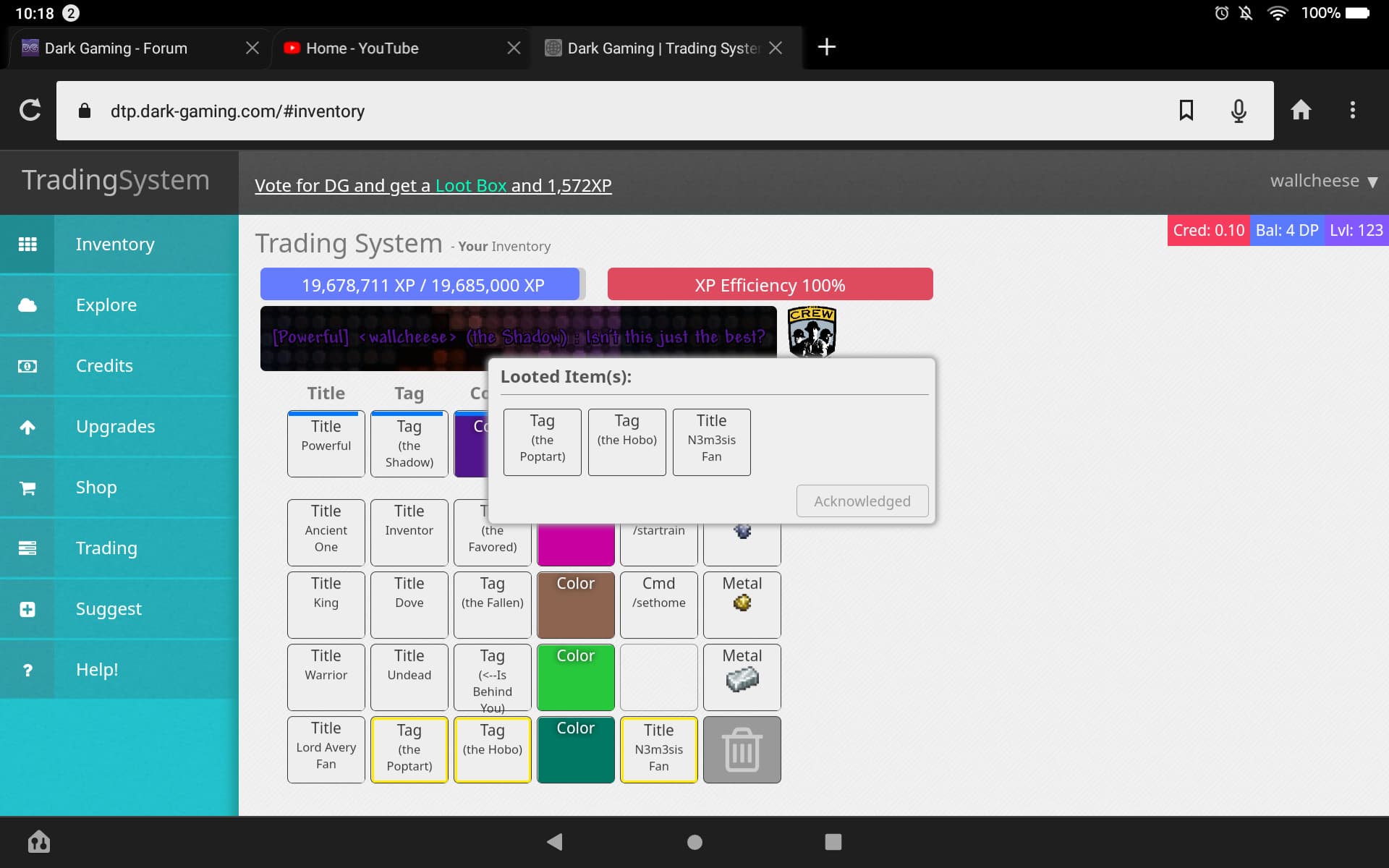Screen dimensions: 1389x868
Task: Tap the Android back navigation button
Action: [x=555, y=842]
